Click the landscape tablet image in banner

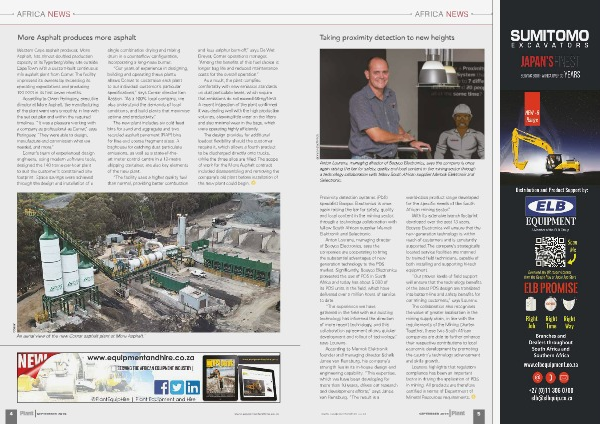(257, 383)
